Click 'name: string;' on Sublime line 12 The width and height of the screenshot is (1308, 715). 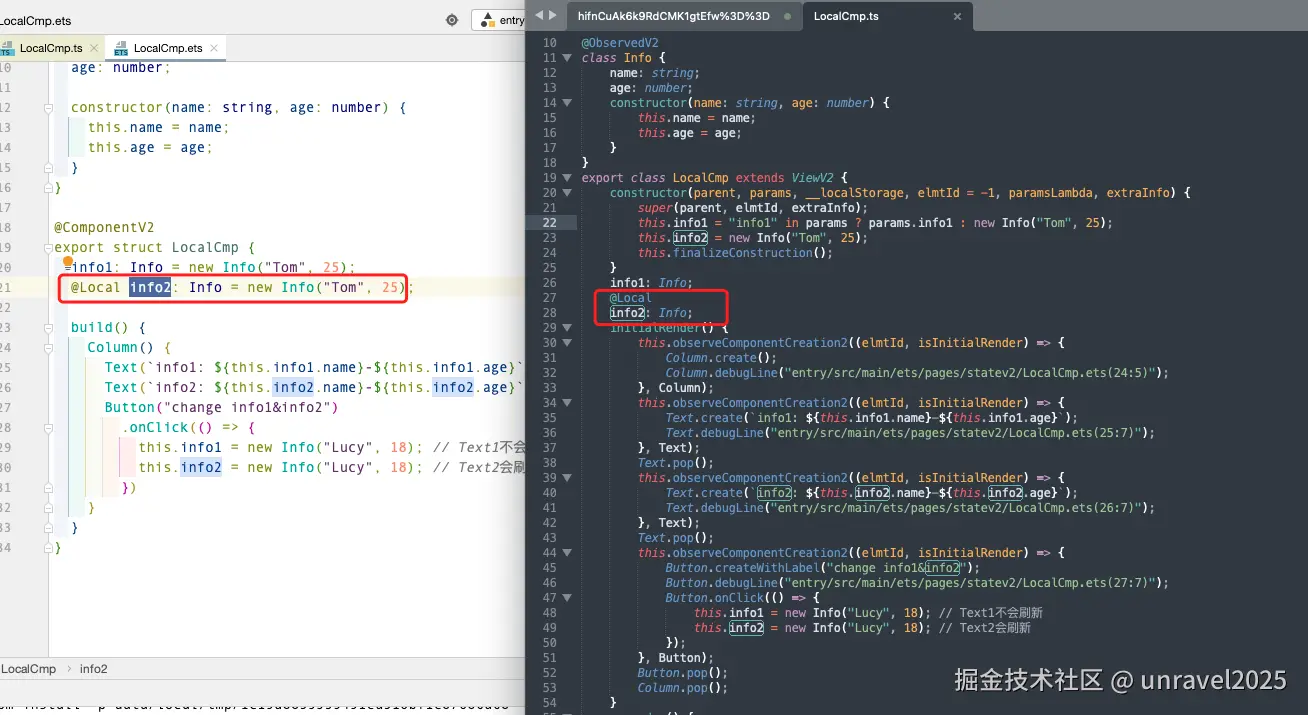(x=655, y=73)
